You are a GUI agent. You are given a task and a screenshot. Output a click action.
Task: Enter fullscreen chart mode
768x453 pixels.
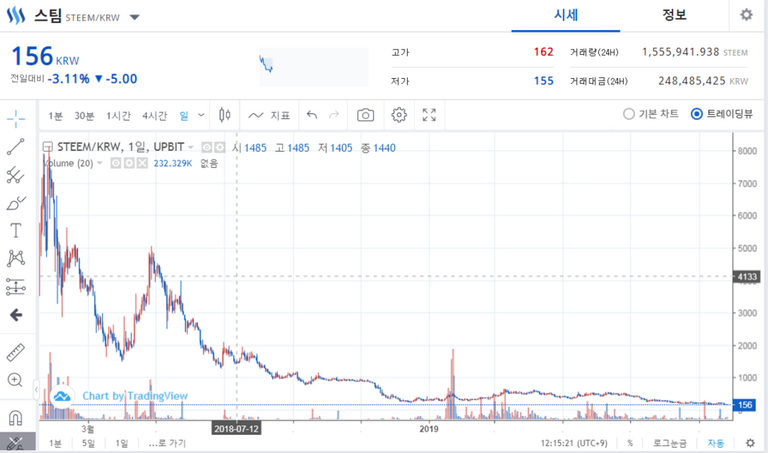click(x=429, y=115)
